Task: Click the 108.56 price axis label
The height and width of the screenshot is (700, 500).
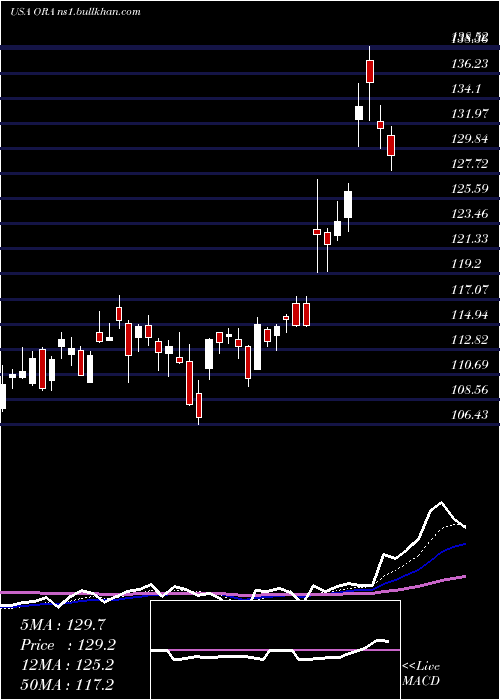Action: coord(470,390)
